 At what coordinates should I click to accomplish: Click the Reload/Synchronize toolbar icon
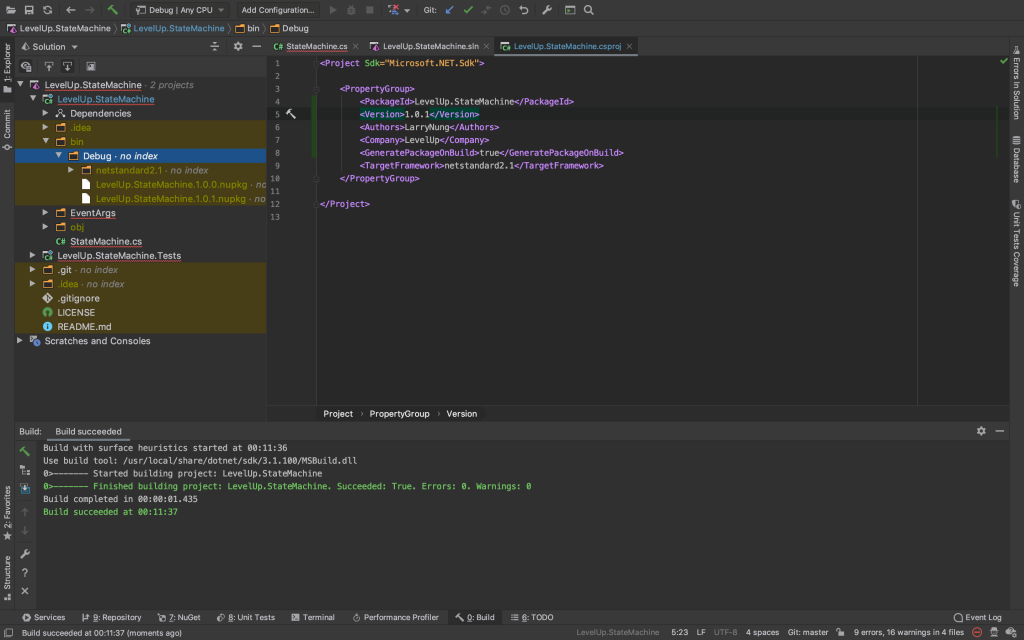coord(48,10)
